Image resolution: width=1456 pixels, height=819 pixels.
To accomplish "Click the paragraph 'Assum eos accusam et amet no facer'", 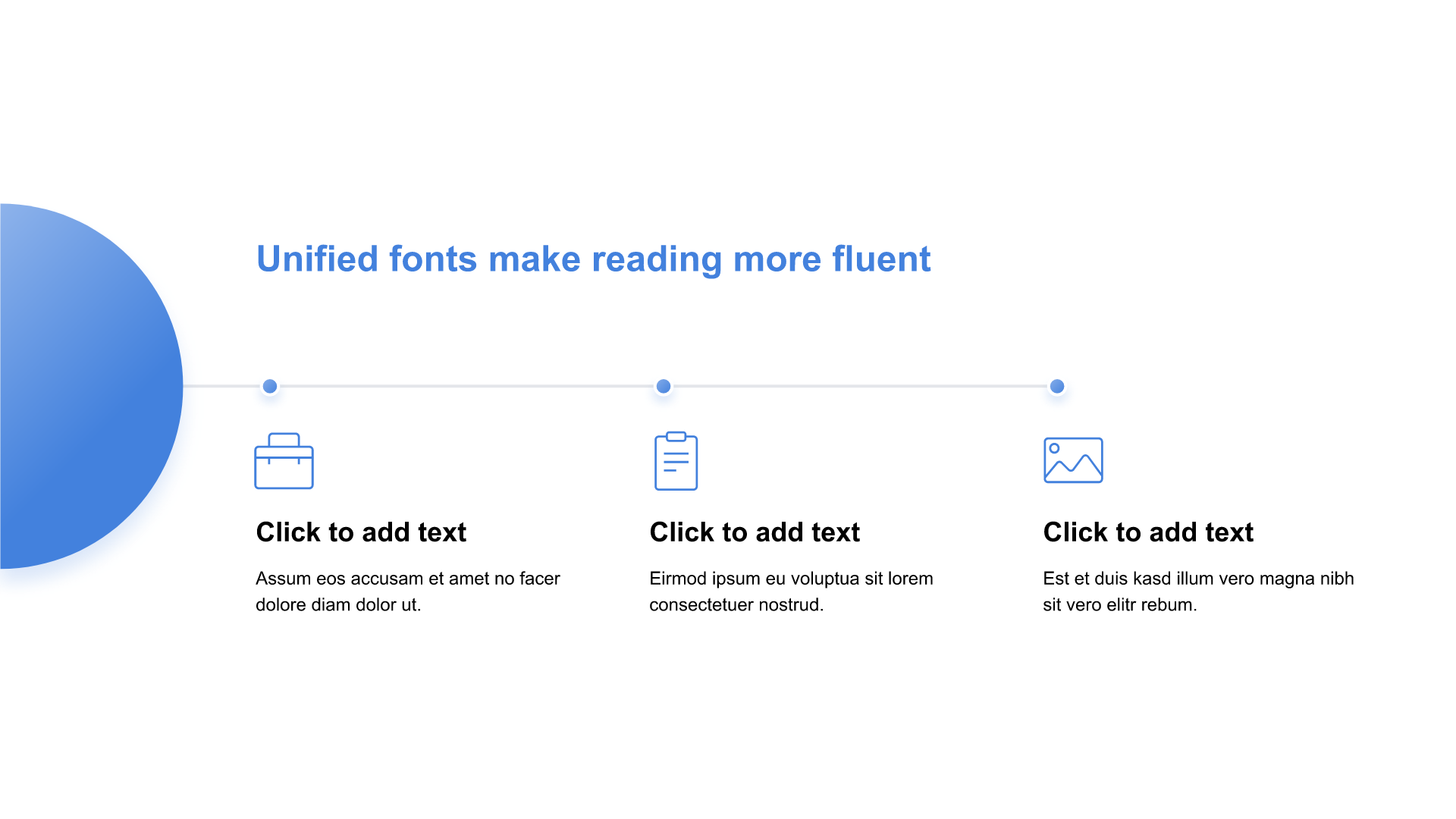I will (x=408, y=591).
